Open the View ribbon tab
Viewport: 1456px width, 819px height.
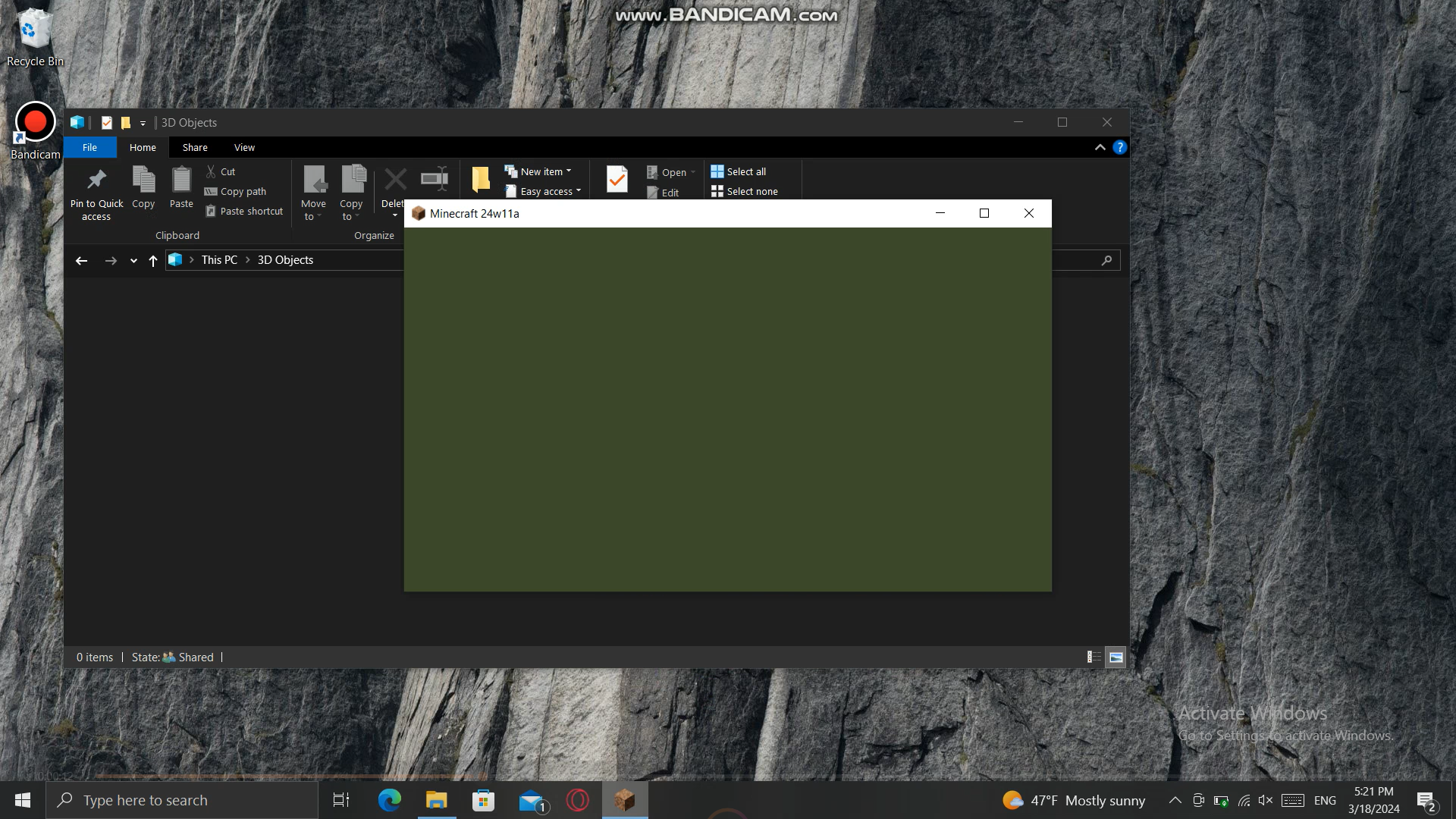click(244, 147)
